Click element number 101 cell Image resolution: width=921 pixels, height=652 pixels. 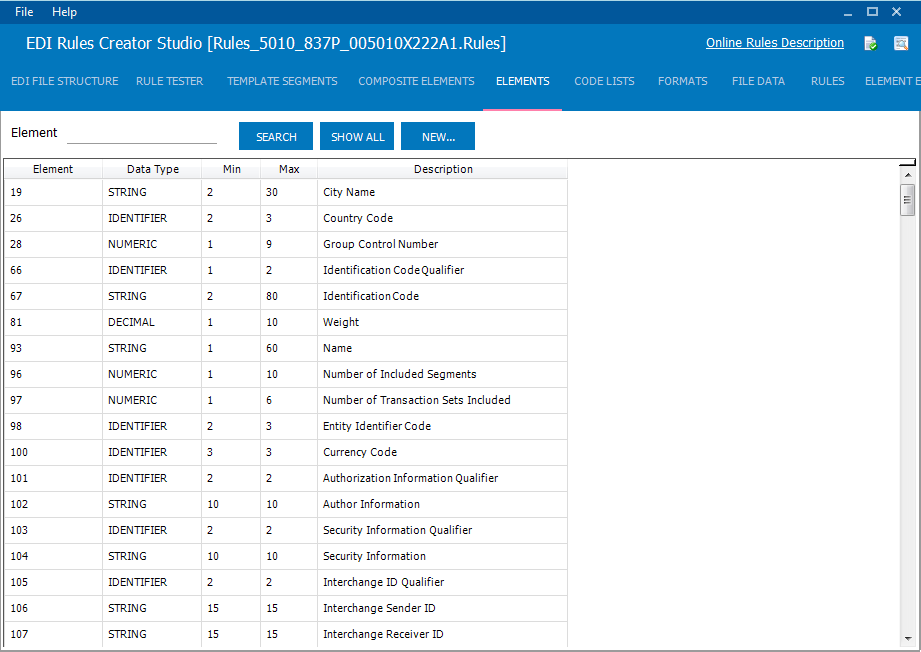tap(53, 478)
